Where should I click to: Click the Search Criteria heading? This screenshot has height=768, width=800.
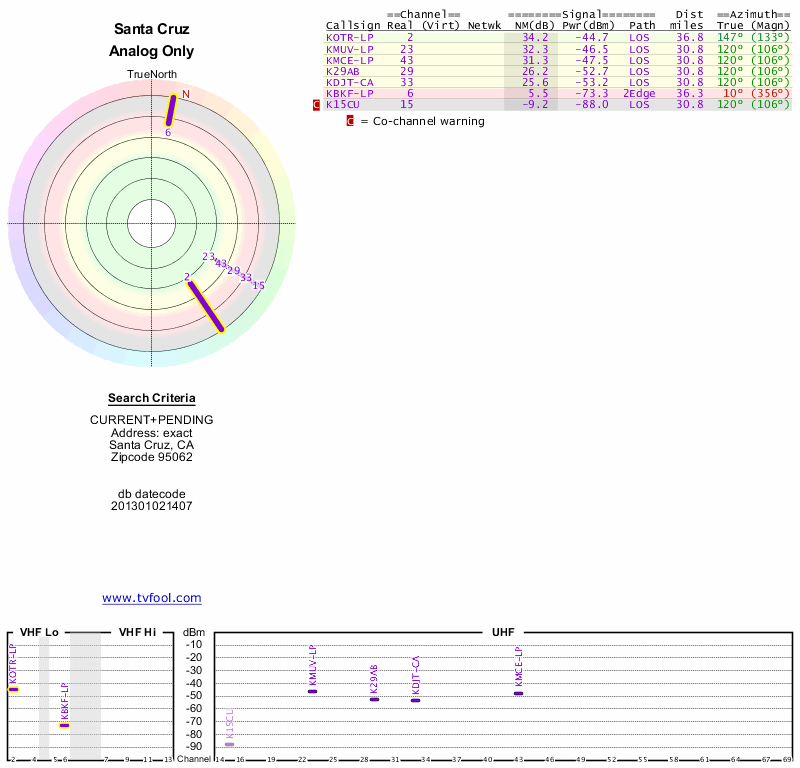pos(152,398)
